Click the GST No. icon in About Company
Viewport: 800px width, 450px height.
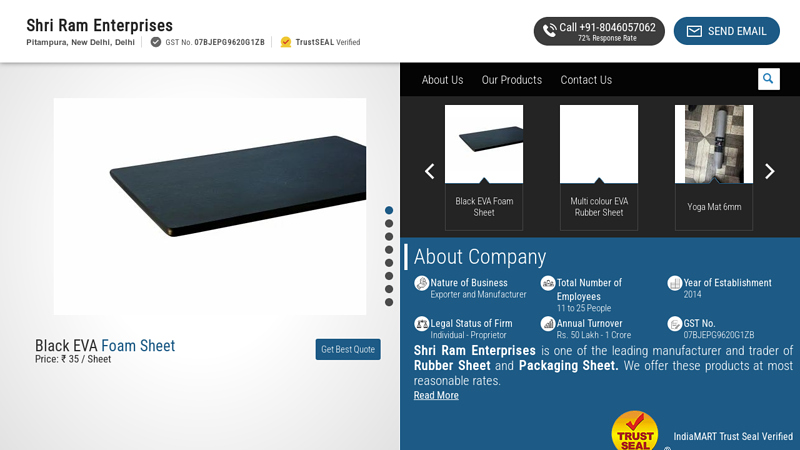pyautogui.click(x=674, y=323)
